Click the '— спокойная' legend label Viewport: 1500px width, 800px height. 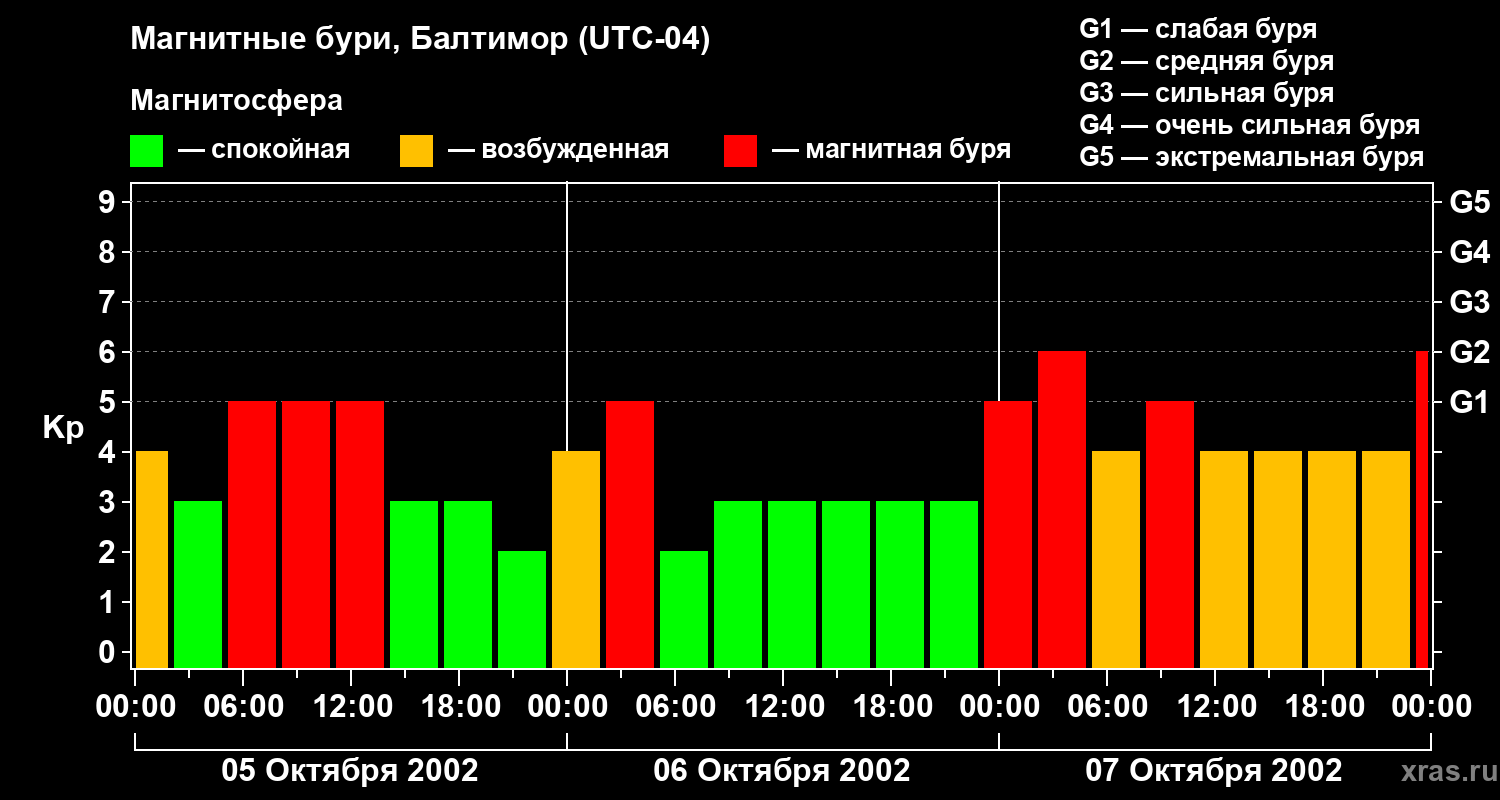(264, 150)
